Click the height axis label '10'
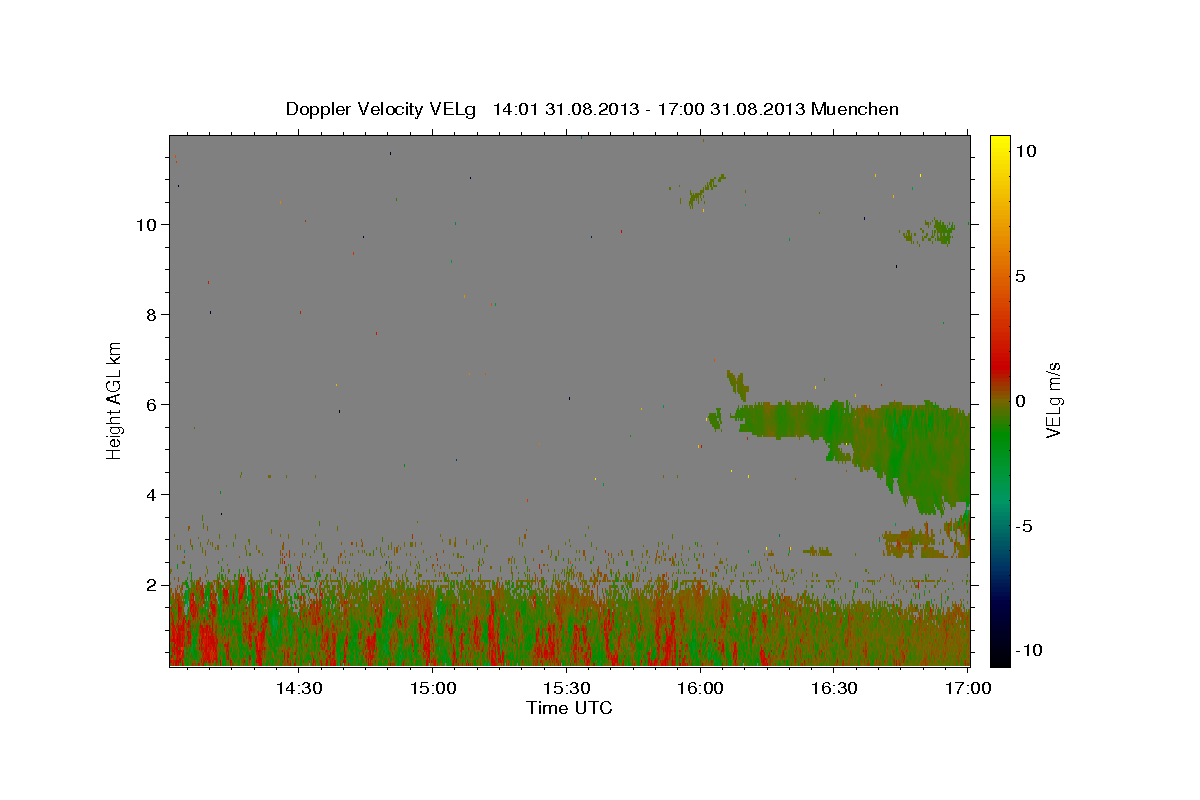This screenshot has width=1200, height=800. click(x=147, y=224)
